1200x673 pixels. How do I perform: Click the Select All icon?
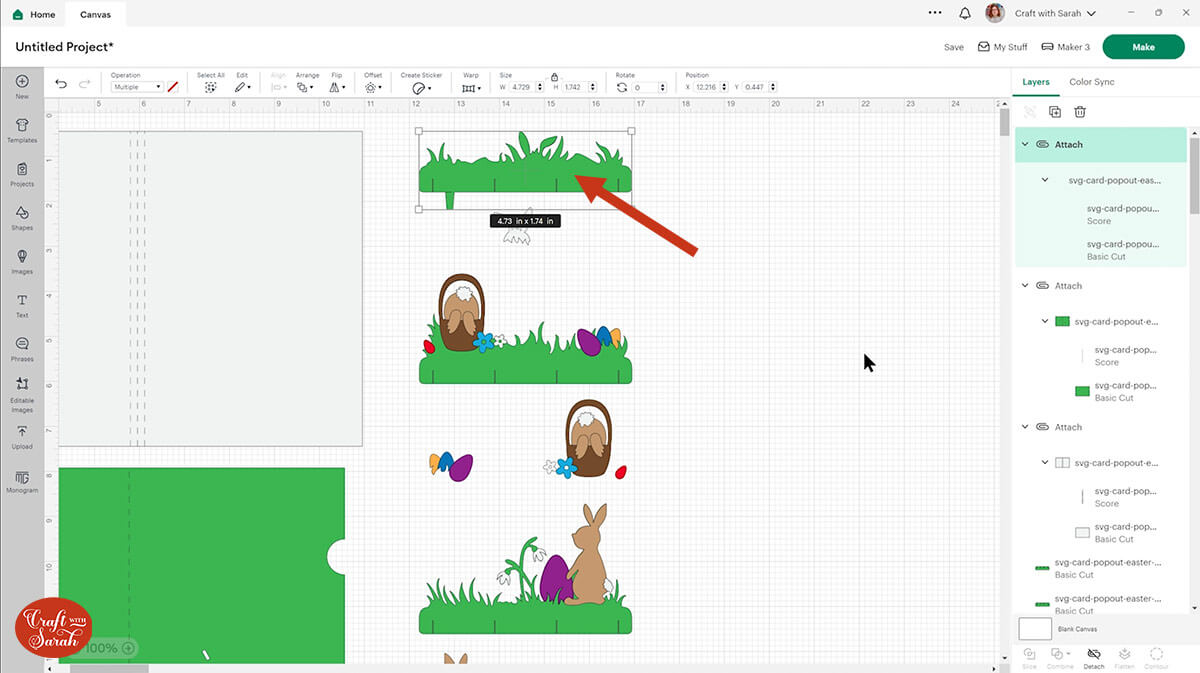[x=211, y=87]
